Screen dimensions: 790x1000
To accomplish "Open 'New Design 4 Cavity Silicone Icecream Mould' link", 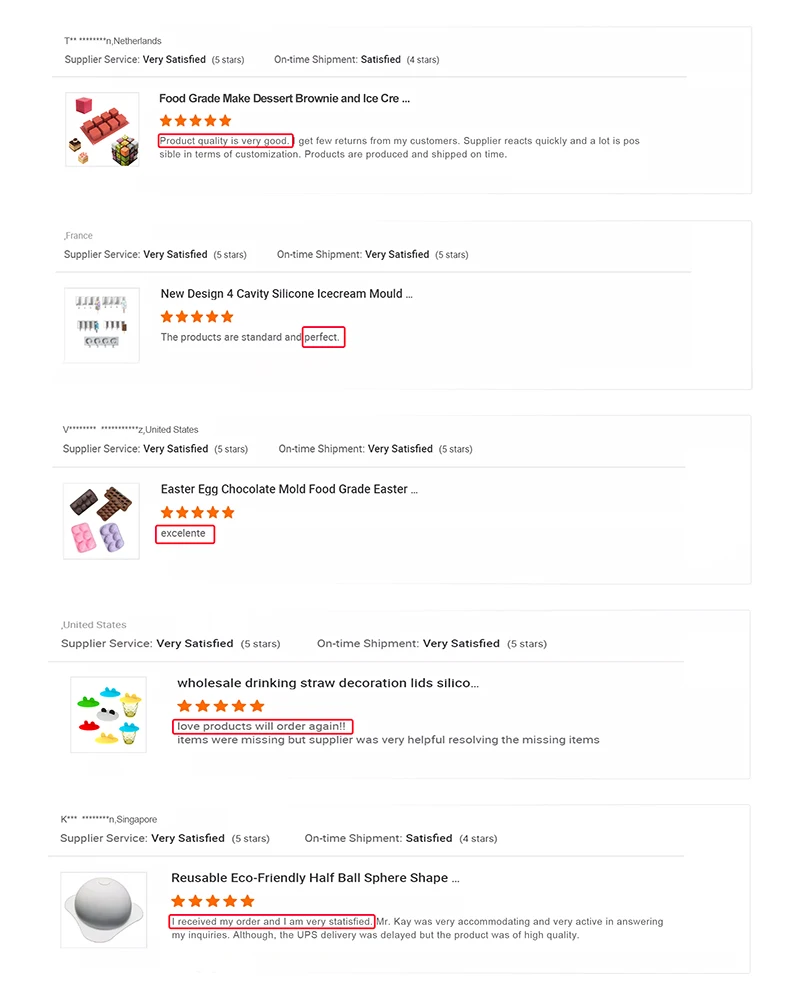I will 286,294.
